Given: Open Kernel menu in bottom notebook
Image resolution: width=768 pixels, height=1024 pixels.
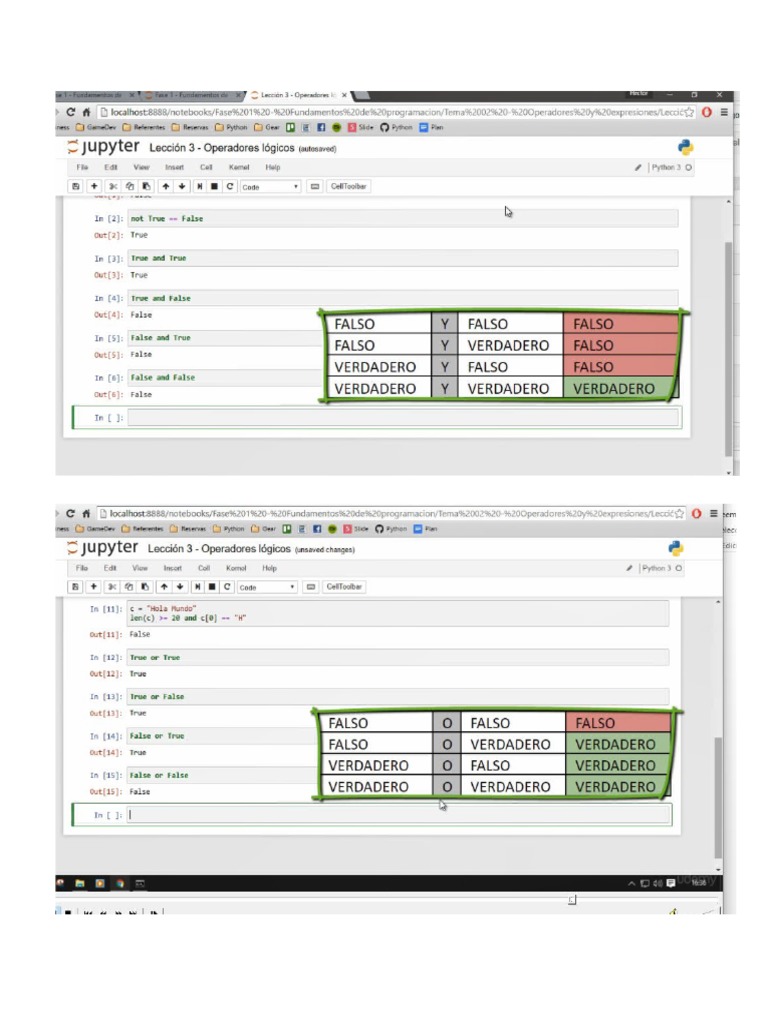Looking at the screenshot, I should pyautogui.click(x=236, y=568).
